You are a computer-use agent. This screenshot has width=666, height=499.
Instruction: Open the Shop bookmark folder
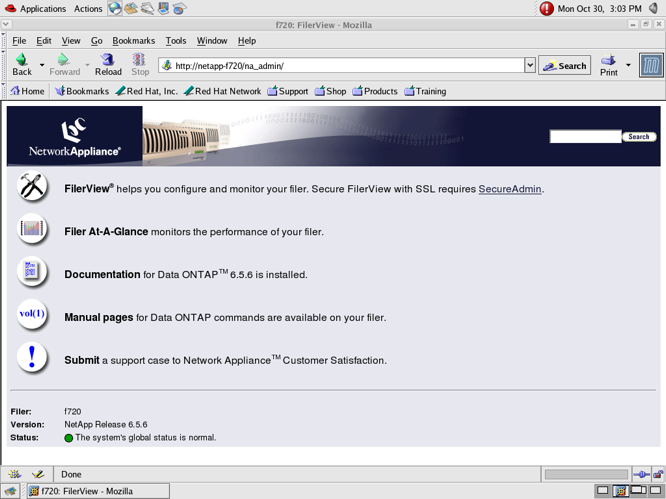click(330, 91)
